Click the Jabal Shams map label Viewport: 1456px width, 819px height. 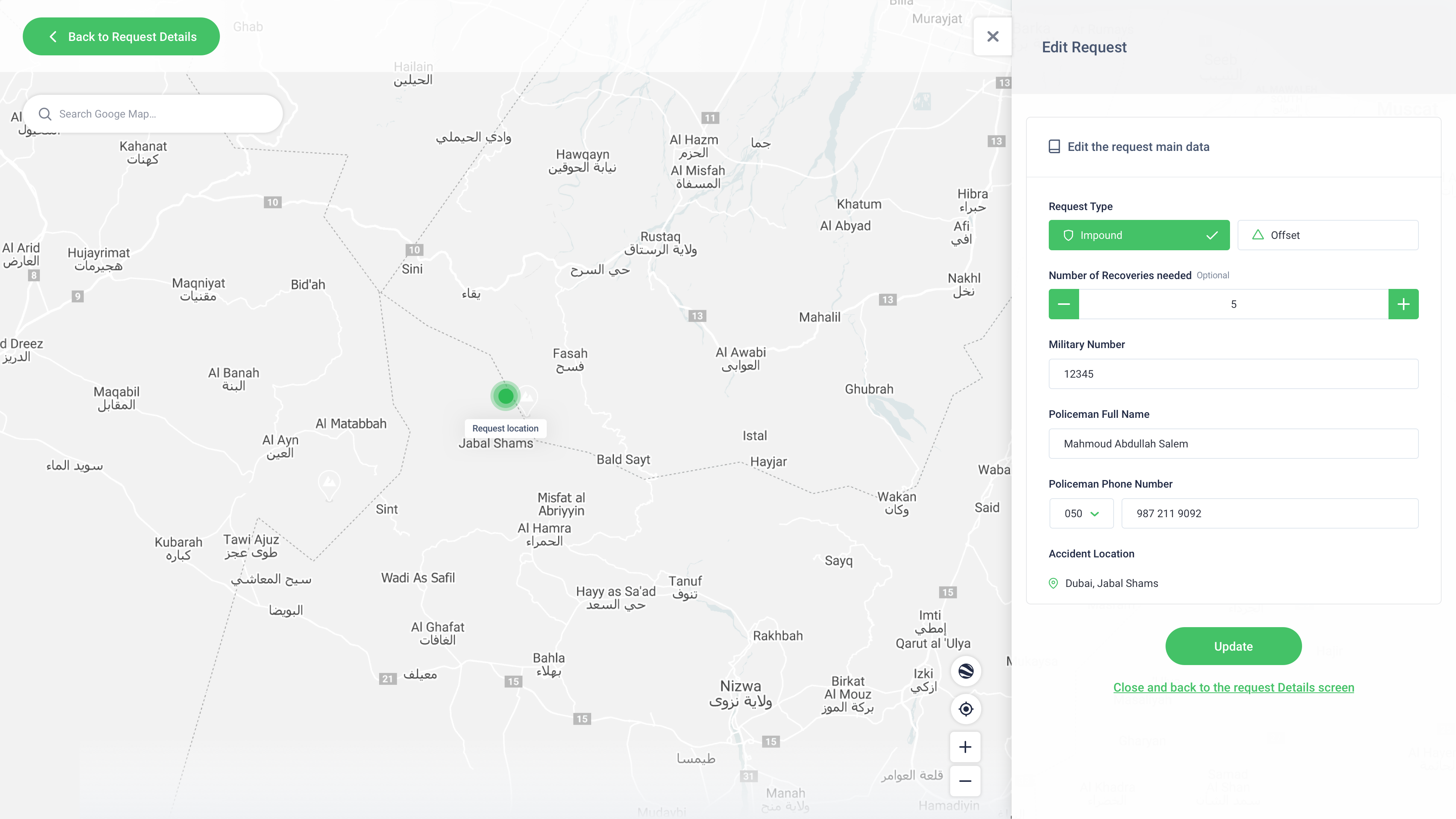(x=496, y=443)
